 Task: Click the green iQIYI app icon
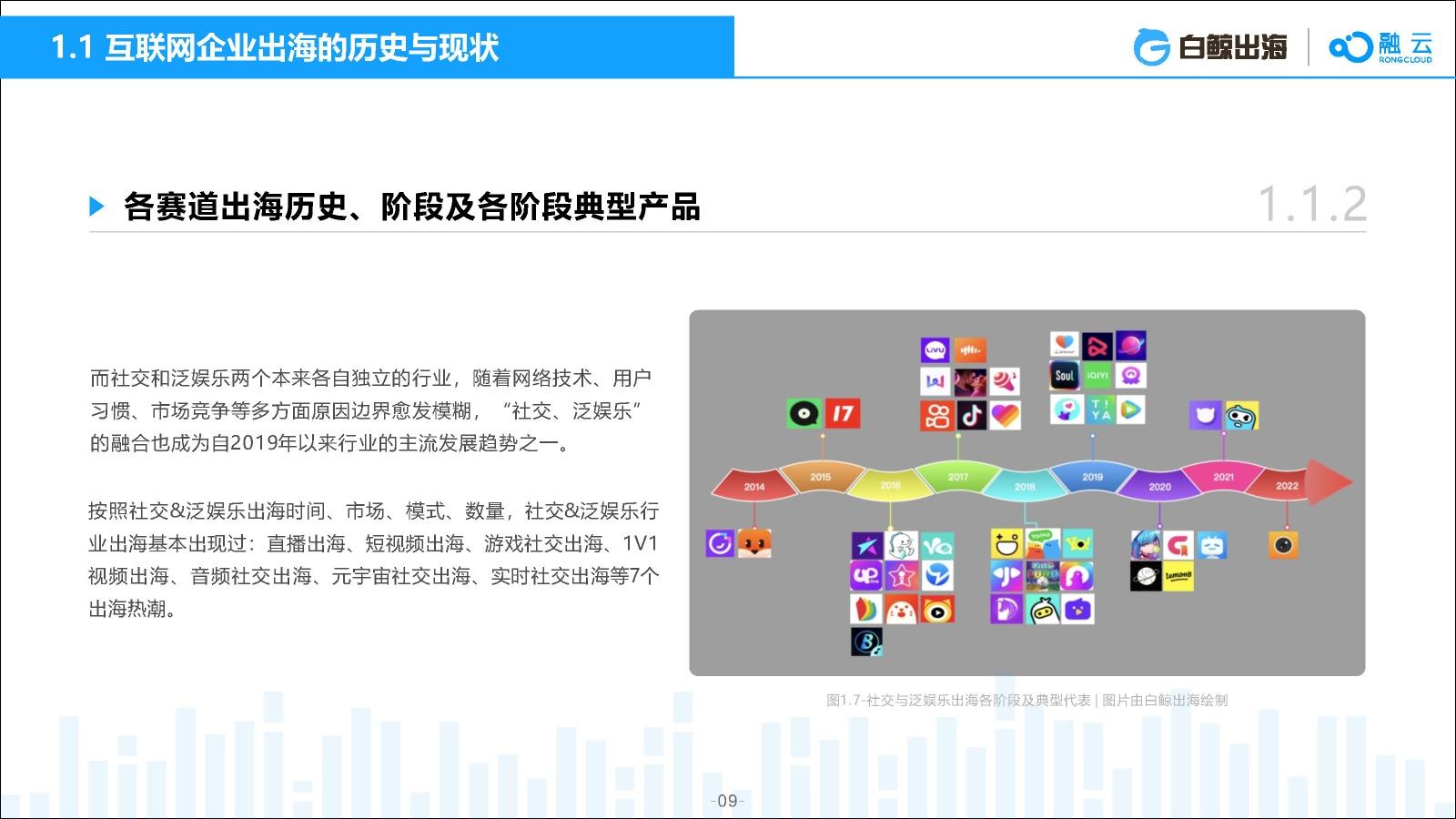click(1097, 375)
